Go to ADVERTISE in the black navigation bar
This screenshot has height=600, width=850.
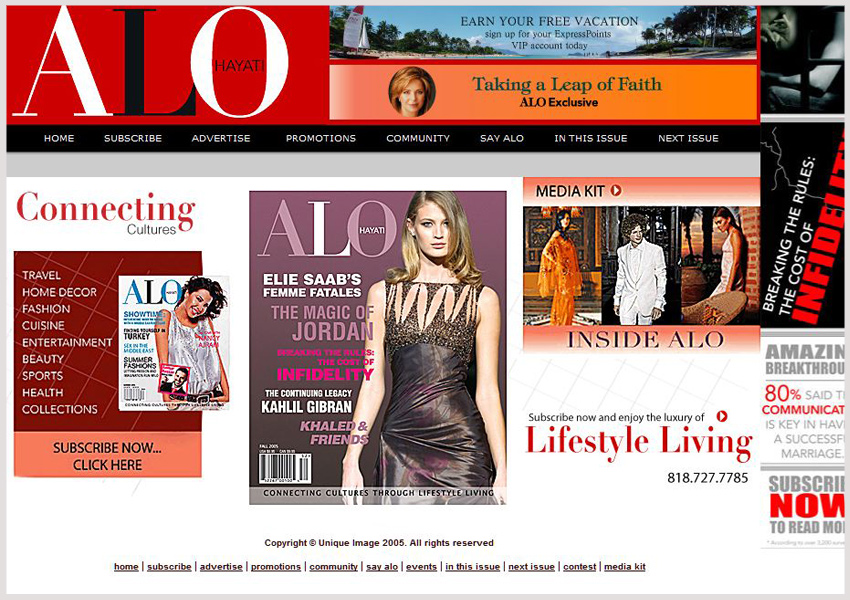tap(221, 138)
